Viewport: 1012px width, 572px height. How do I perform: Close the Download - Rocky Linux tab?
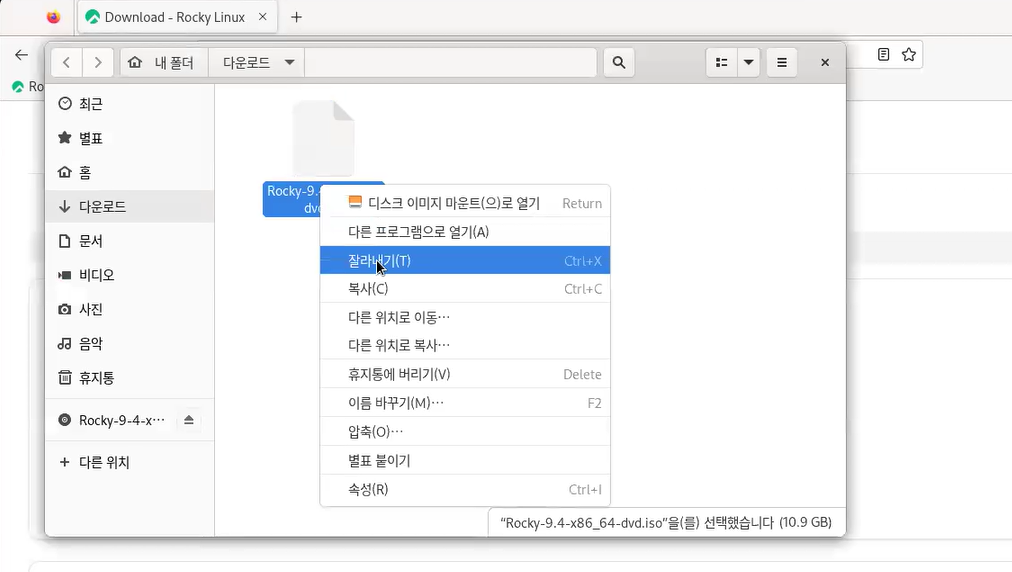coord(263,17)
